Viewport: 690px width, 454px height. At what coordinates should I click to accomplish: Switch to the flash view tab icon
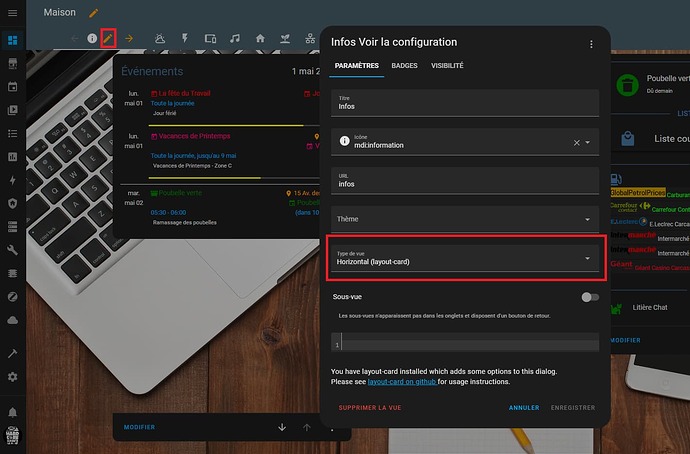pyautogui.click(x=185, y=38)
